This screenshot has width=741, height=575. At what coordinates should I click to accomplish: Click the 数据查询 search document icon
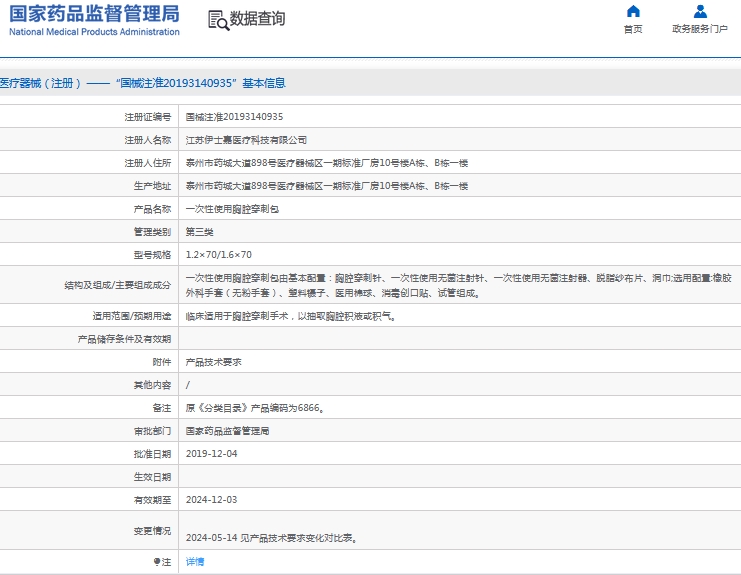pos(218,20)
